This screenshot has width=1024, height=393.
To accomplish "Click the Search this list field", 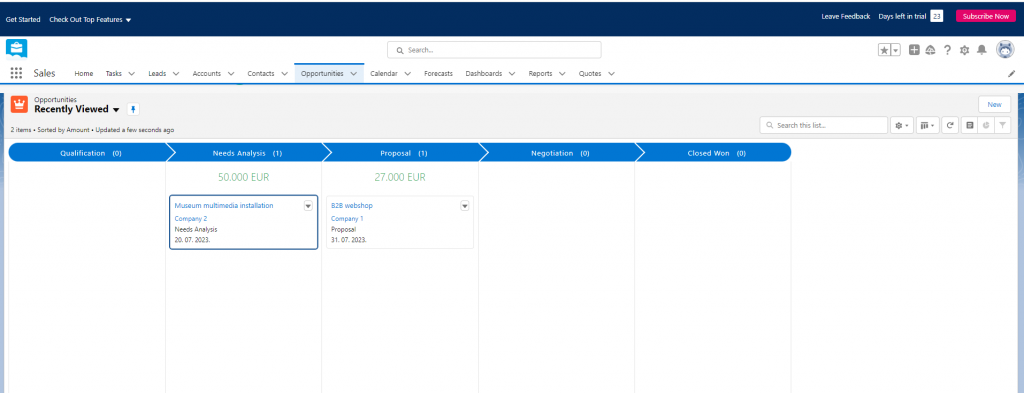I will click(x=824, y=125).
